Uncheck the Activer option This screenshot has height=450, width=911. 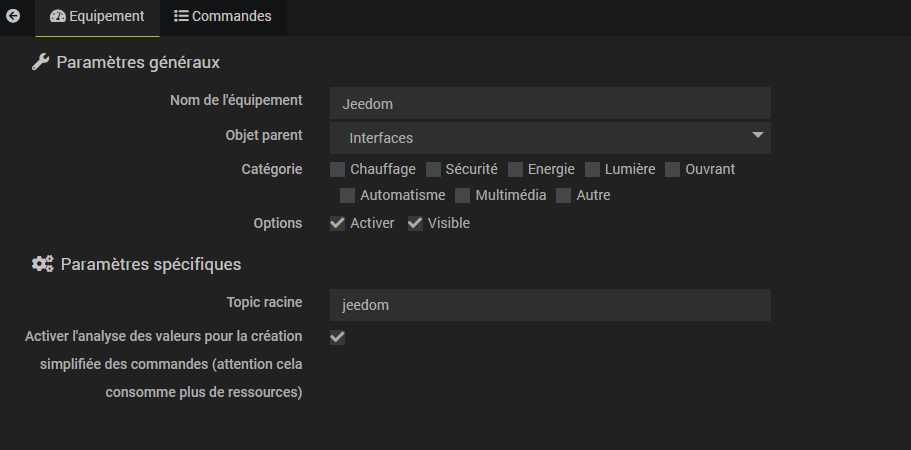(338, 224)
